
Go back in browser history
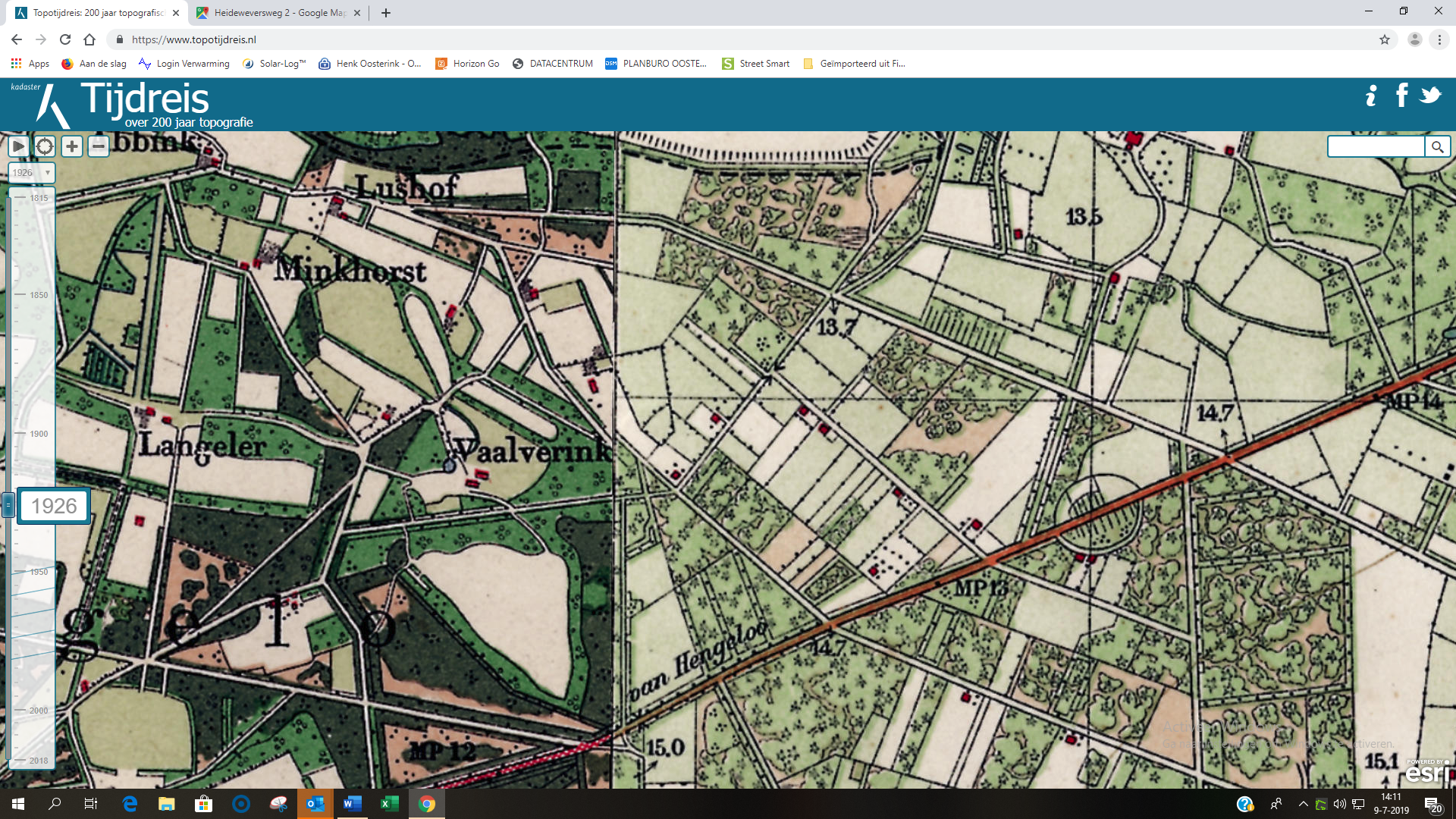pyautogui.click(x=17, y=39)
